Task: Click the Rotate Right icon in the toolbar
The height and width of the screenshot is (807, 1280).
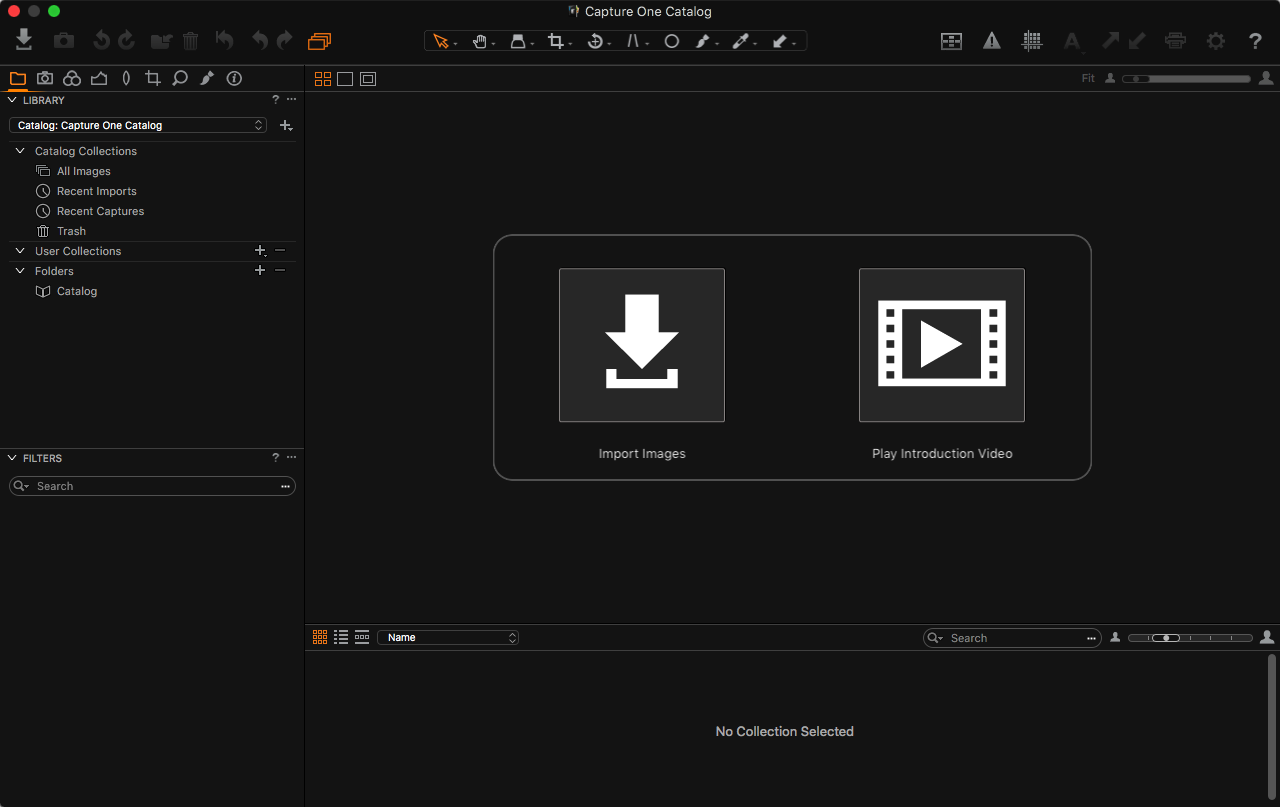Action: click(127, 41)
